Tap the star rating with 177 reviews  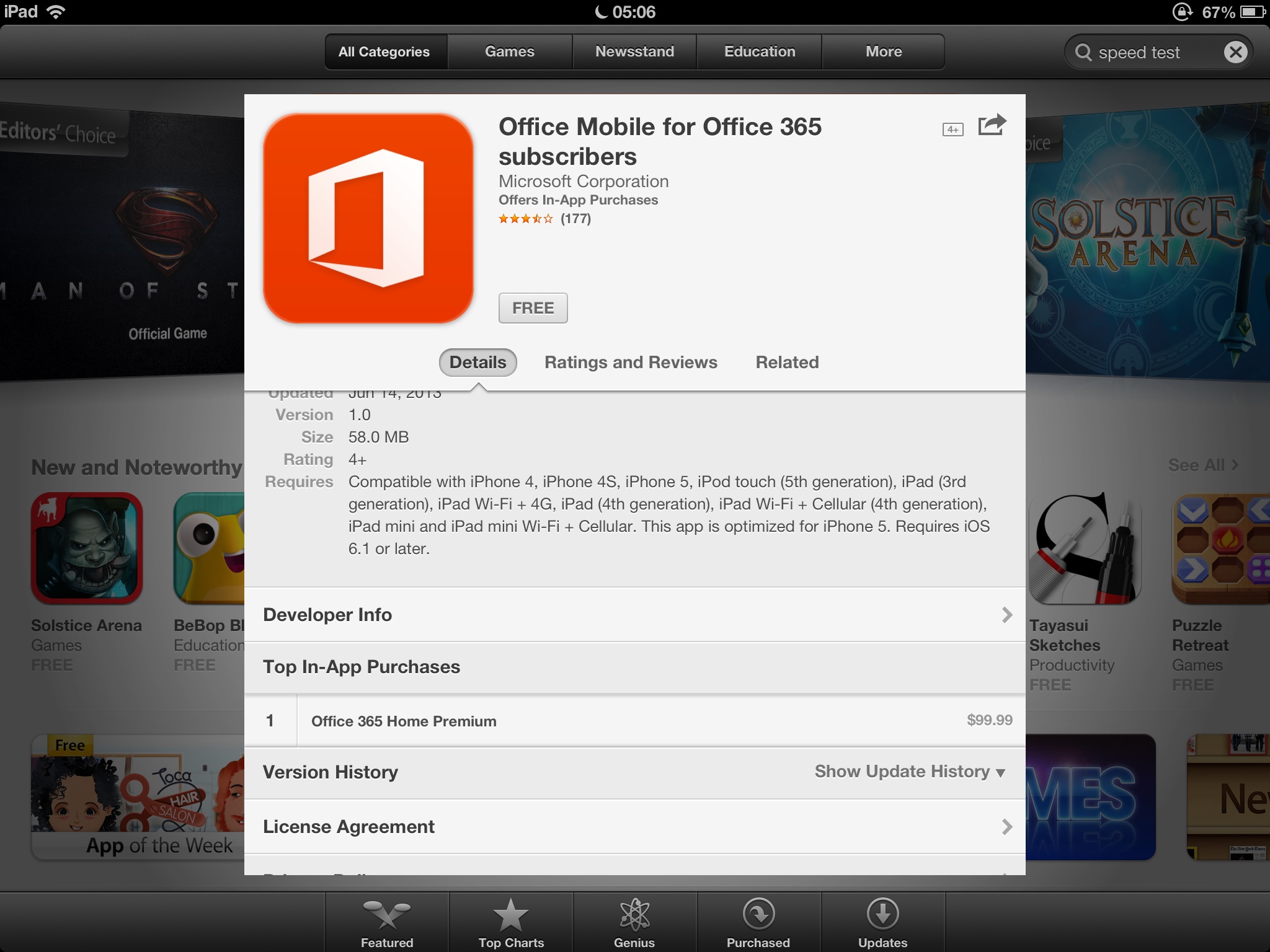point(544,218)
